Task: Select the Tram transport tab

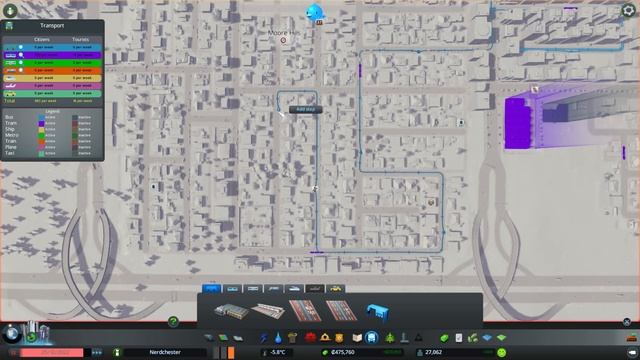Action: click(x=232, y=288)
